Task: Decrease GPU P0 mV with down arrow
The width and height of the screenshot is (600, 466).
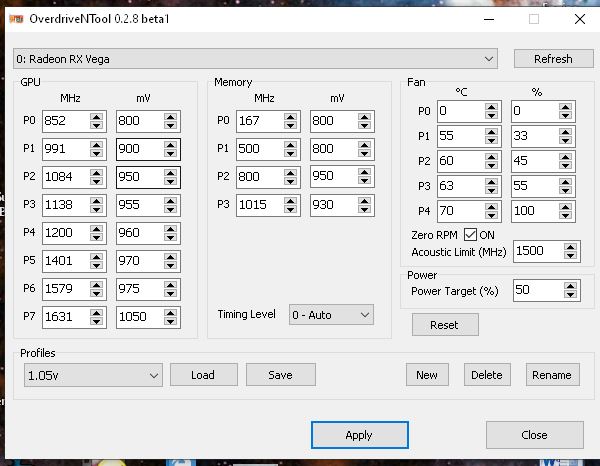Action: pos(170,125)
